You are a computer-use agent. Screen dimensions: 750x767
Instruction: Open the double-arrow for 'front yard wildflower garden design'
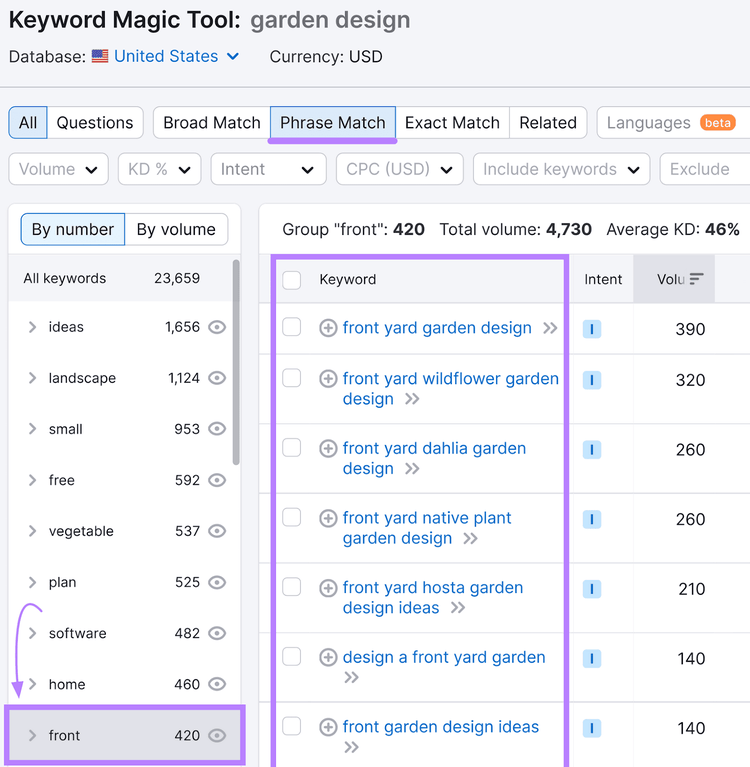tap(412, 399)
